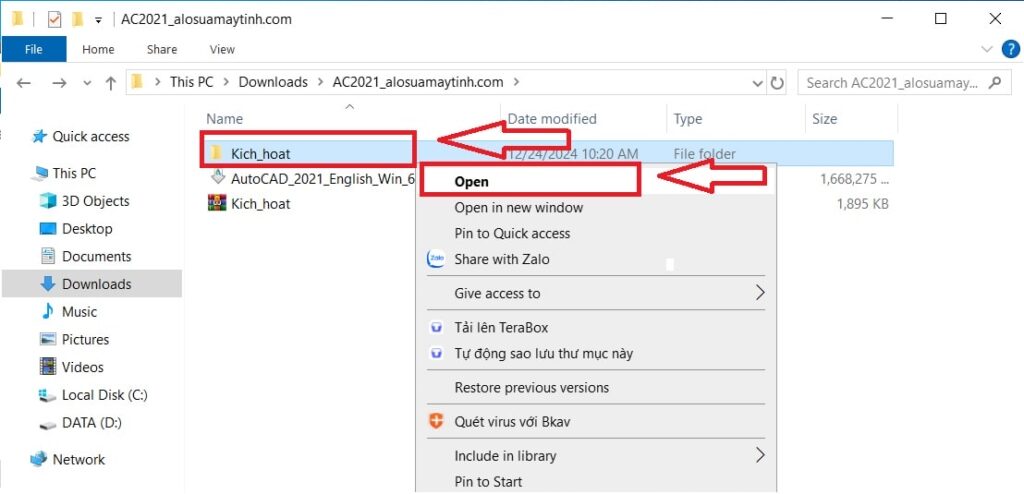Viewport: 1024px width, 494px height.
Task: Sort by the Type column header
Action: (x=688, y=119)
